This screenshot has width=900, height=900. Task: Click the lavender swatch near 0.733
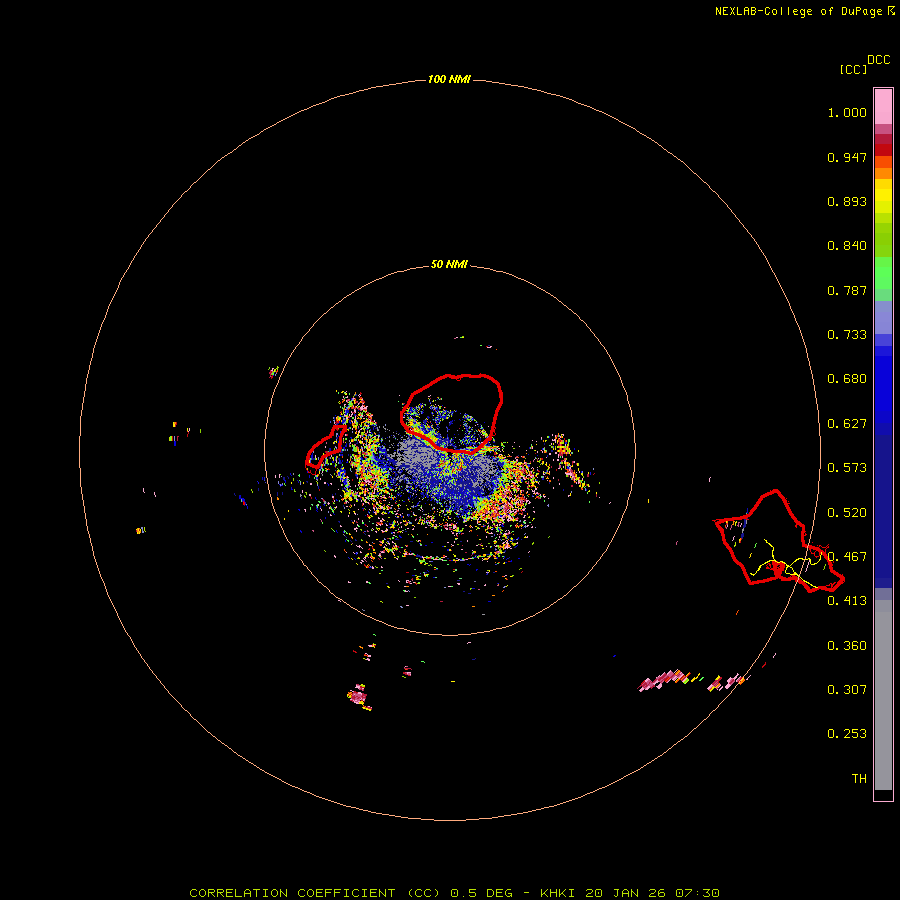click(x=883, y=317)
